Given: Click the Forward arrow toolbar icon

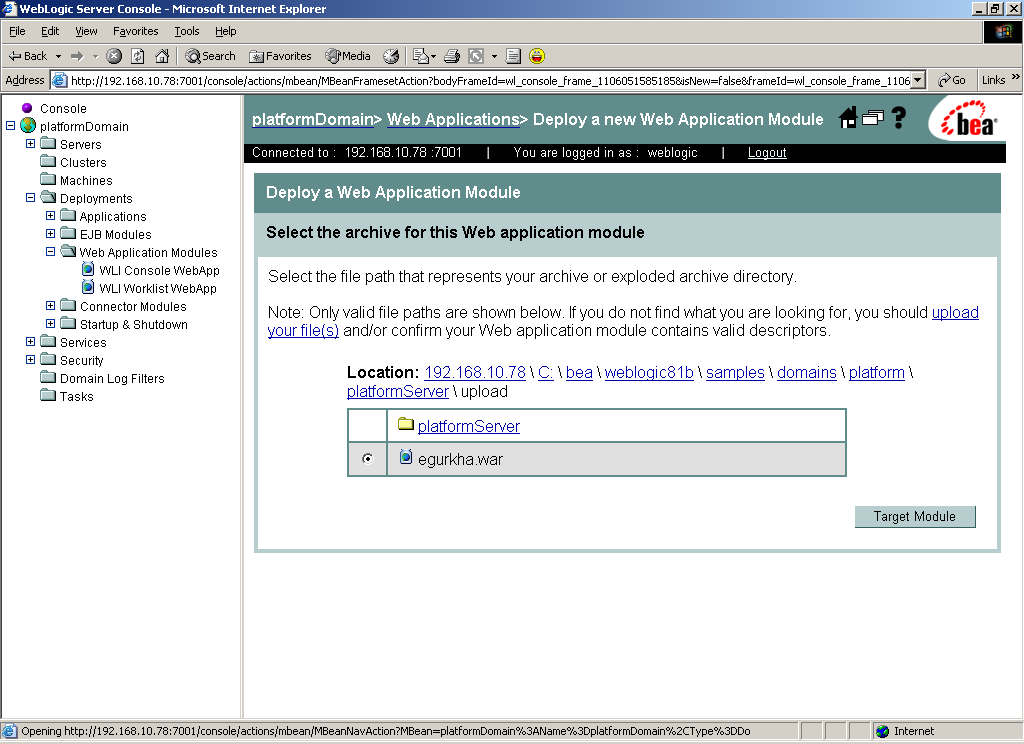Looking at the screenshot, I should click(77, 56).
